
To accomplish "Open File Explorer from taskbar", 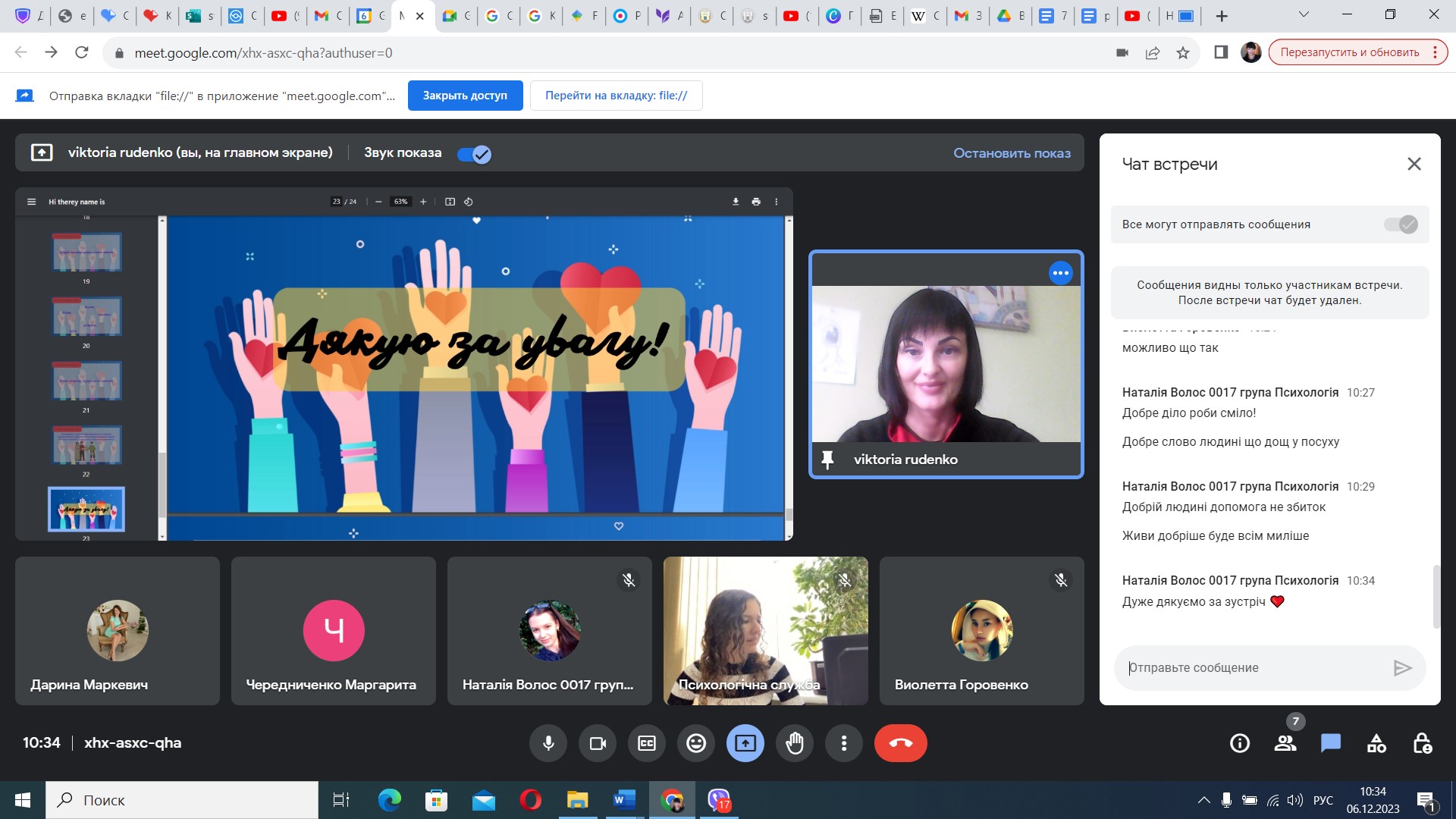I will pyautogui.click(x=577, y=800).
